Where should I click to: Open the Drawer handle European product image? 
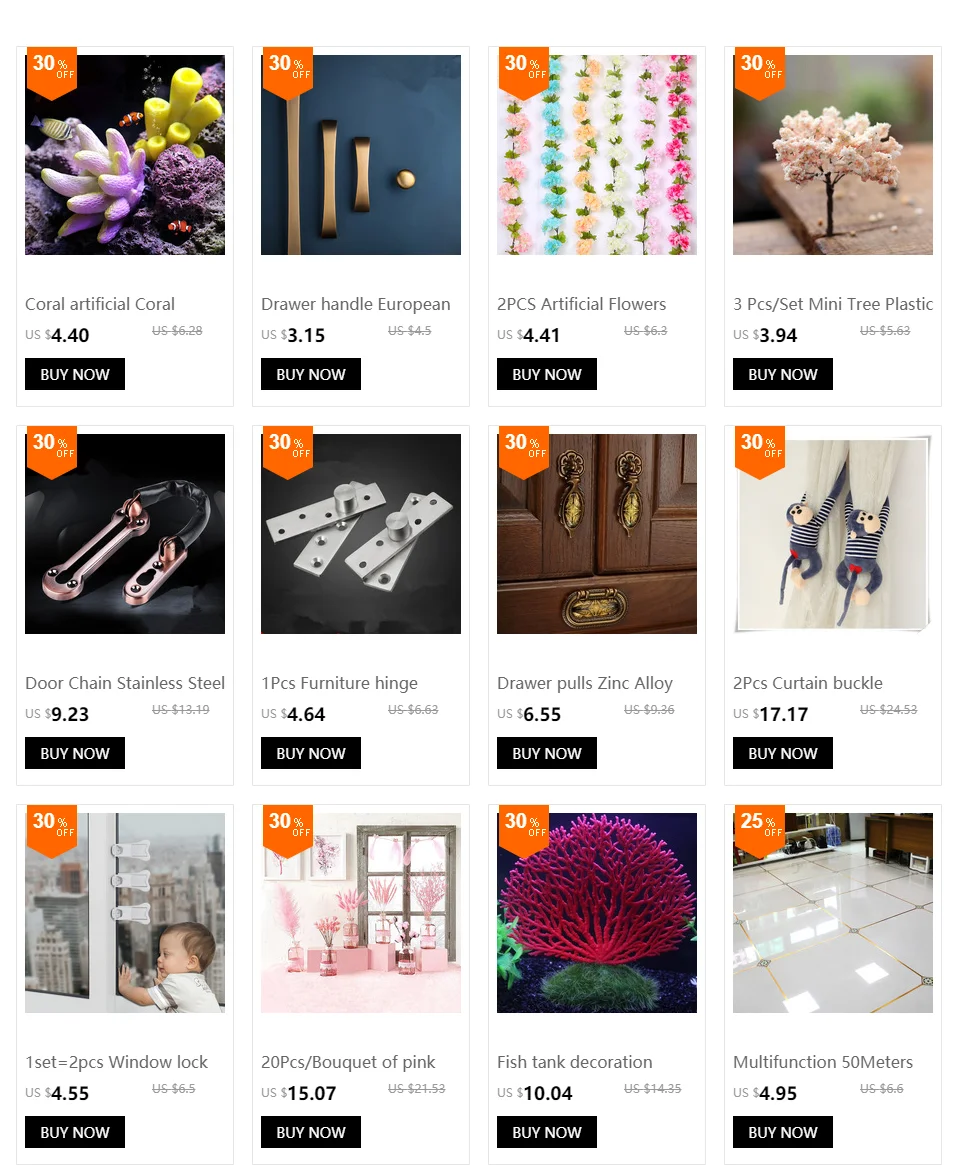click(360, 155)
